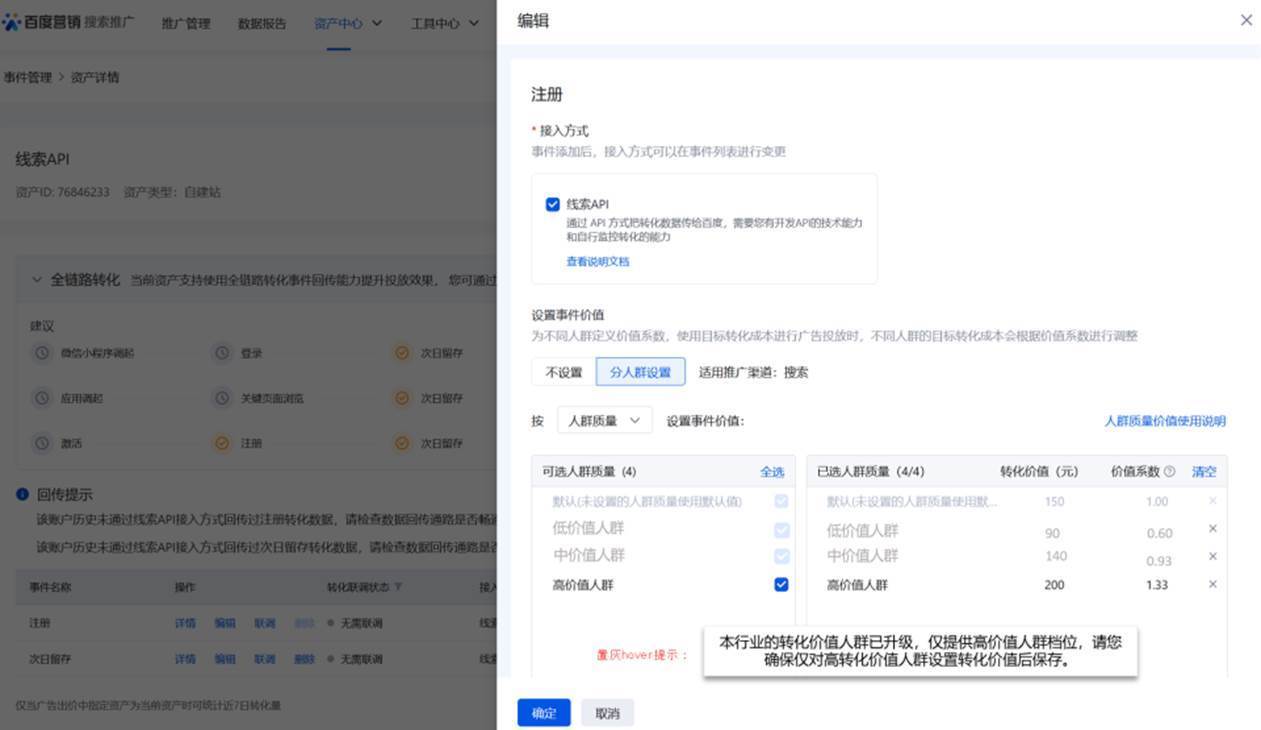The image size is (1261, 730).
Task: Remove 中价值人群 row using its X icon
Action: pos(1212,556)
